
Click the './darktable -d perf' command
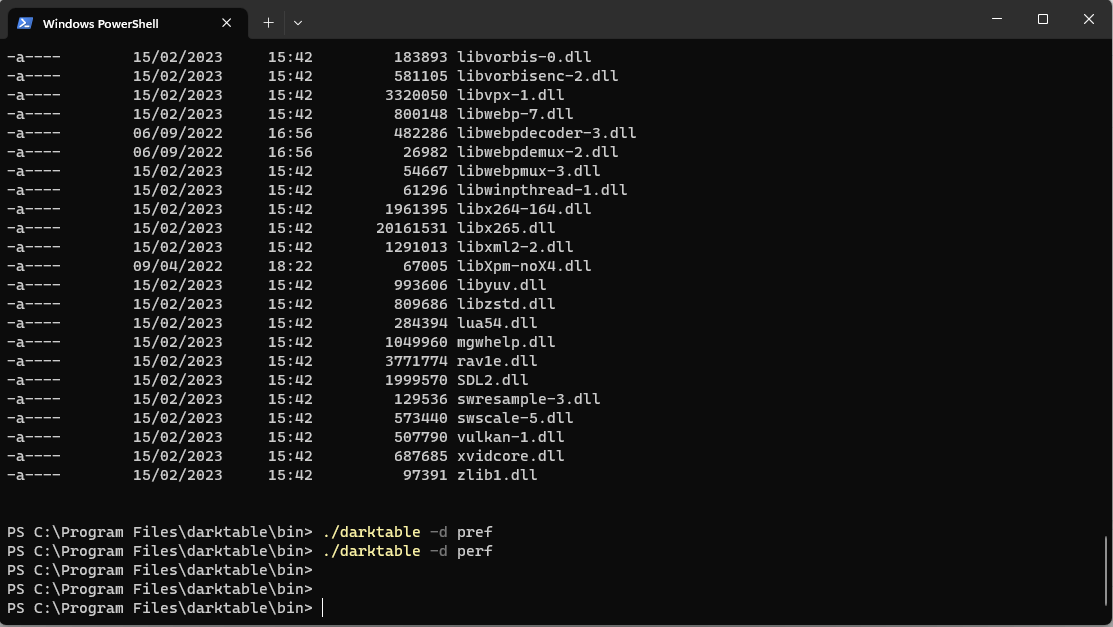[x=407, y=551]
